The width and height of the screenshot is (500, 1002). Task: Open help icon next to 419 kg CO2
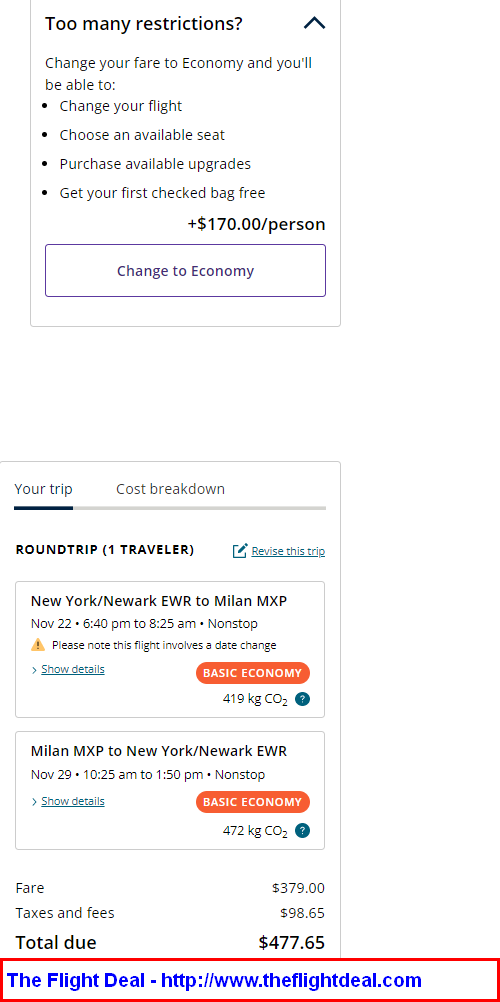click(x=303, y=699)
